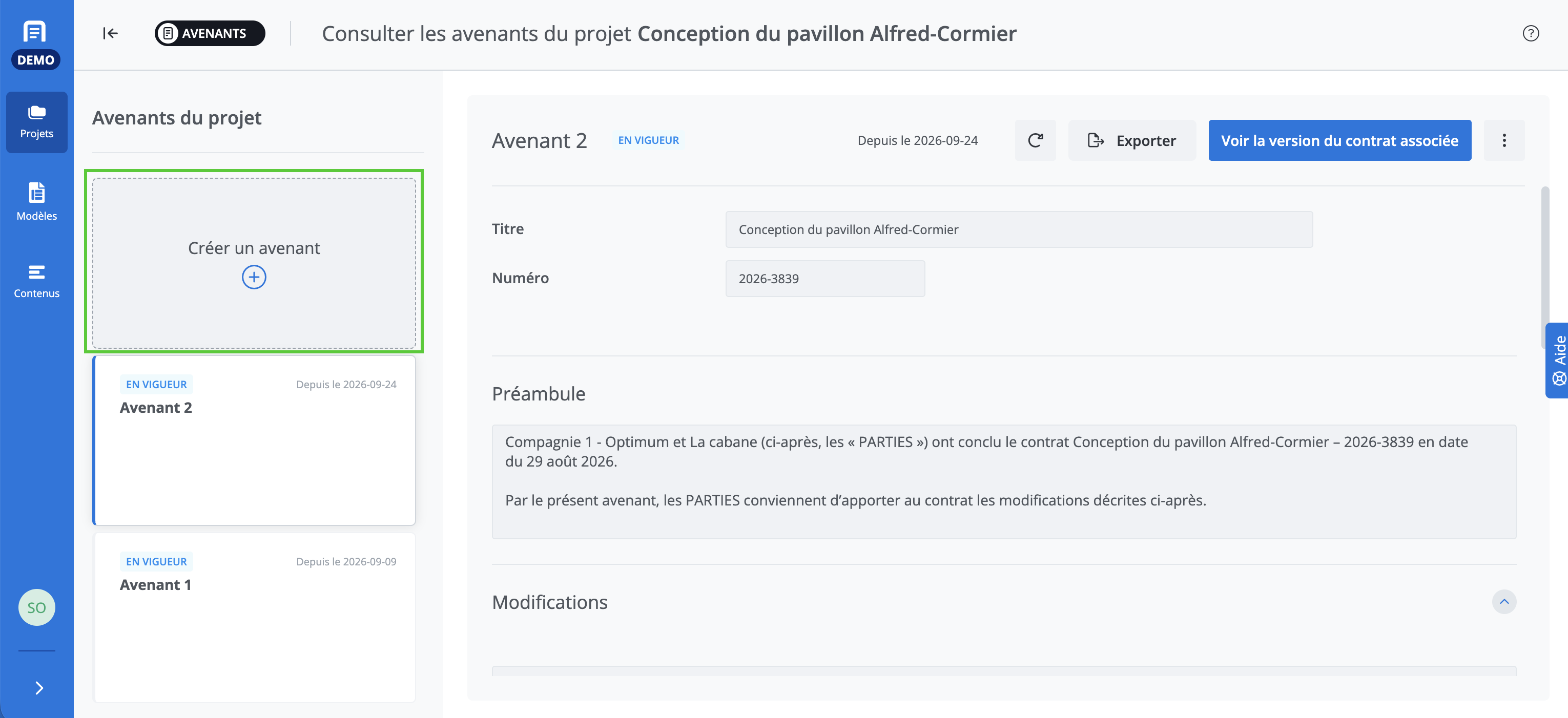Viewport: 1568px width, 718px height.
Task: Click EN VIGUEUR badge on Avenant 1 card
Action: [156, 562]
